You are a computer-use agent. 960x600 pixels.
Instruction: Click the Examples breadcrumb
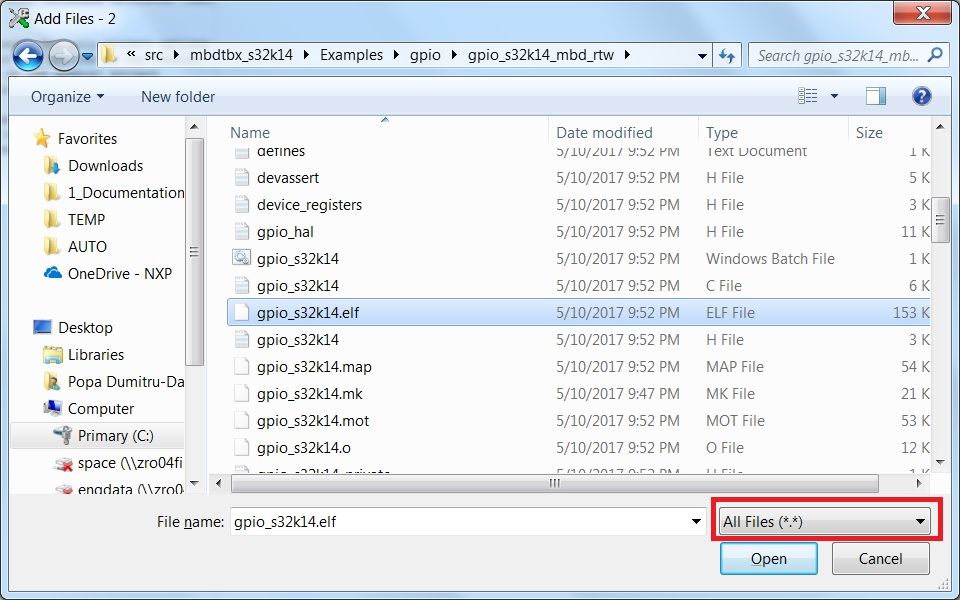(x=351, y=55)
